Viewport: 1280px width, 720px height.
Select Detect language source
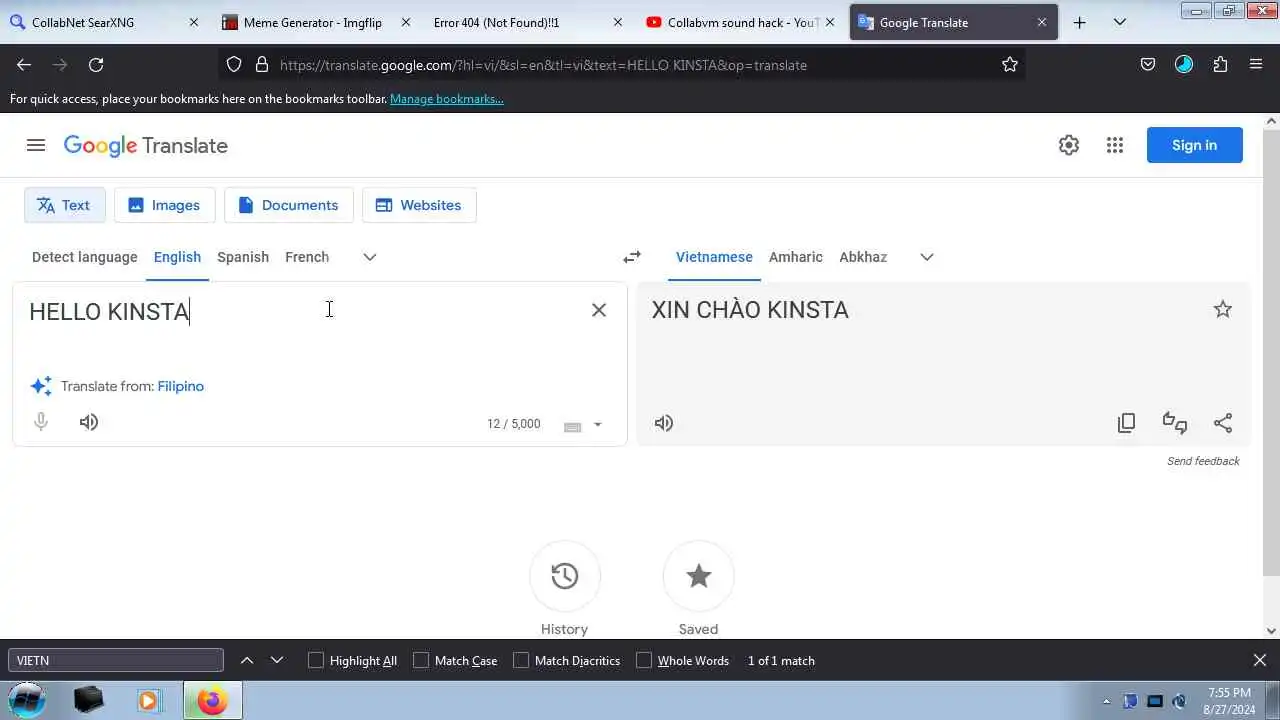[x=85, y=257]
